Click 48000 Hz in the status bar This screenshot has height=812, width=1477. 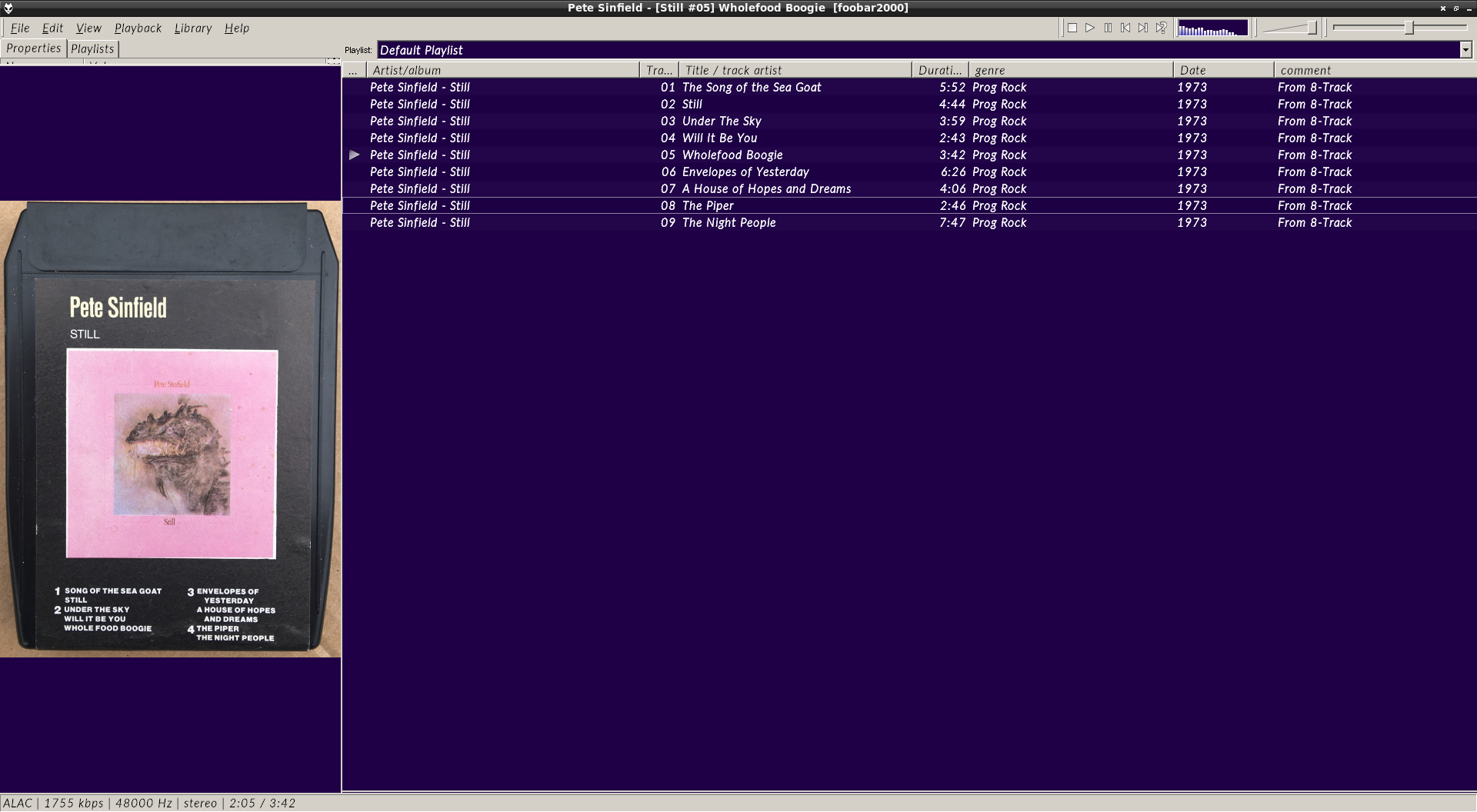[143, 803]
